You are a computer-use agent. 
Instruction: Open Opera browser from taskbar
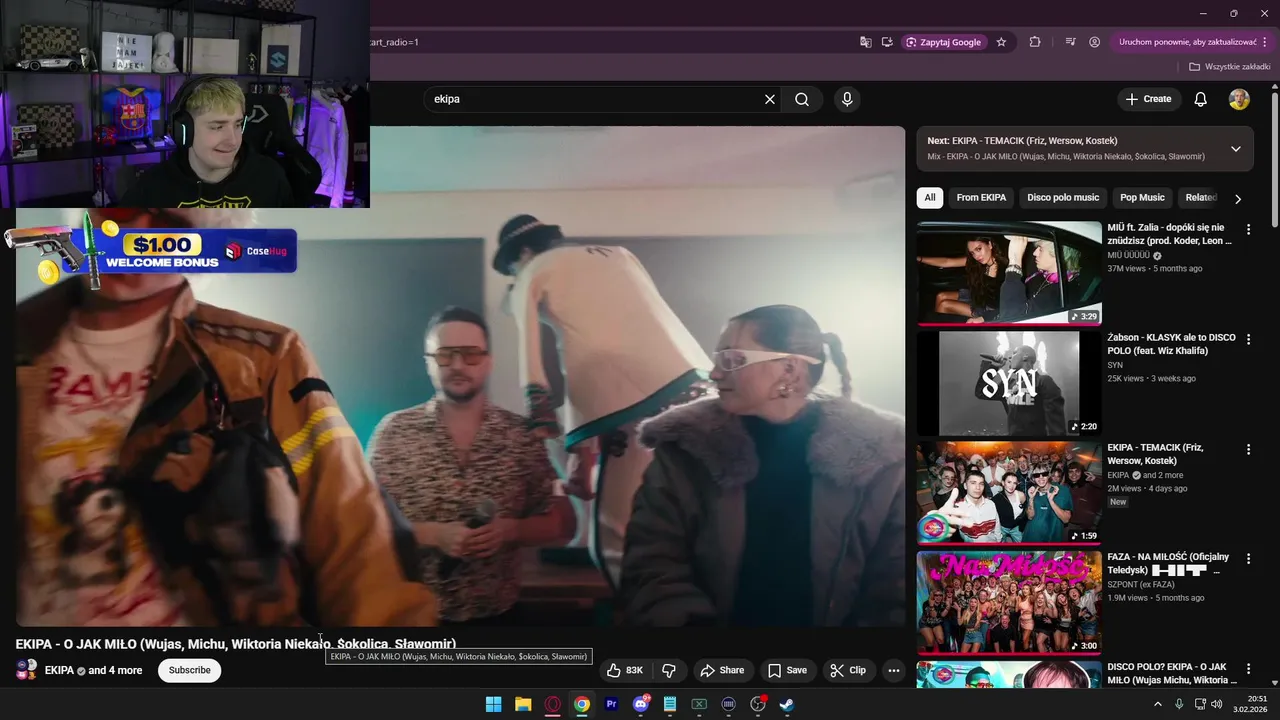click(x=552, y=704)
